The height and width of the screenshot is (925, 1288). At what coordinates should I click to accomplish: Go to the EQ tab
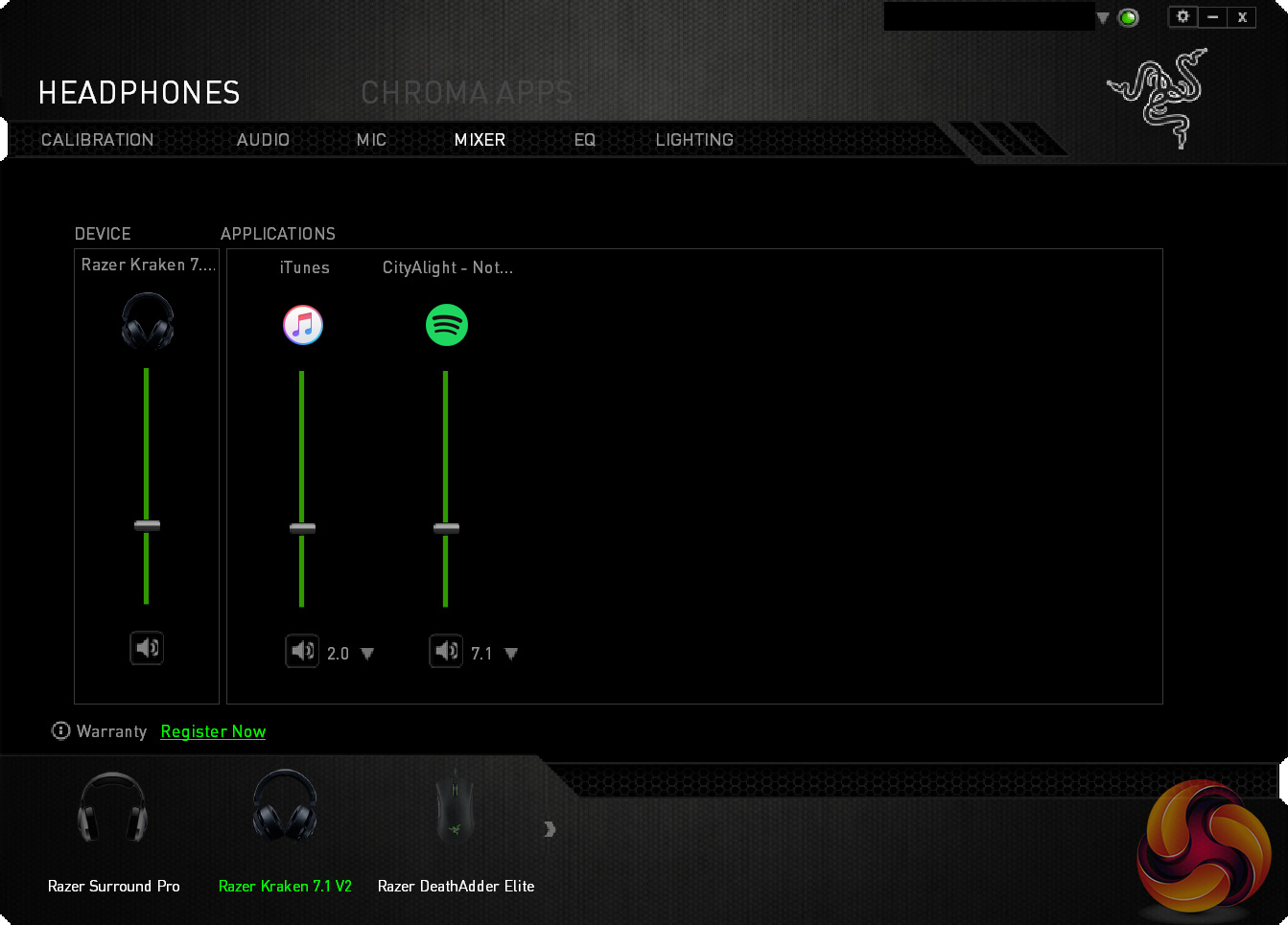click(x=585, y=140)
